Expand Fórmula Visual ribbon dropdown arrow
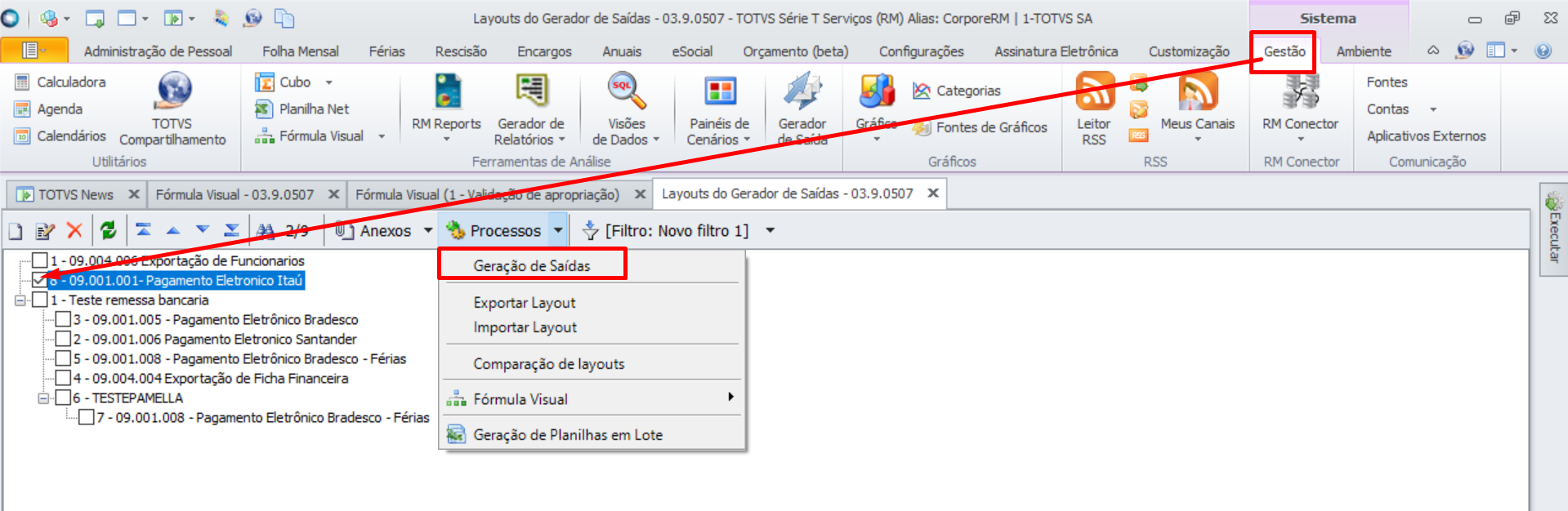 click(382, 136)
